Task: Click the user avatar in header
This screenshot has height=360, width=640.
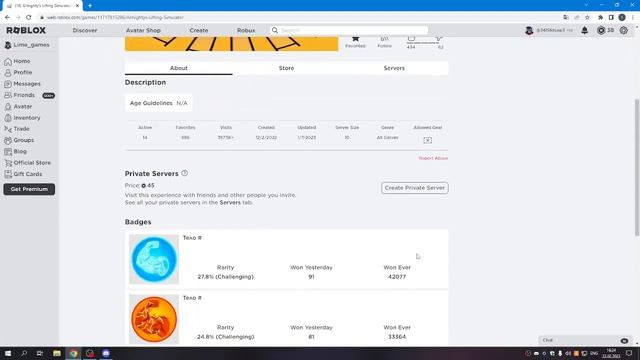Action: click(x=529, y=30)
